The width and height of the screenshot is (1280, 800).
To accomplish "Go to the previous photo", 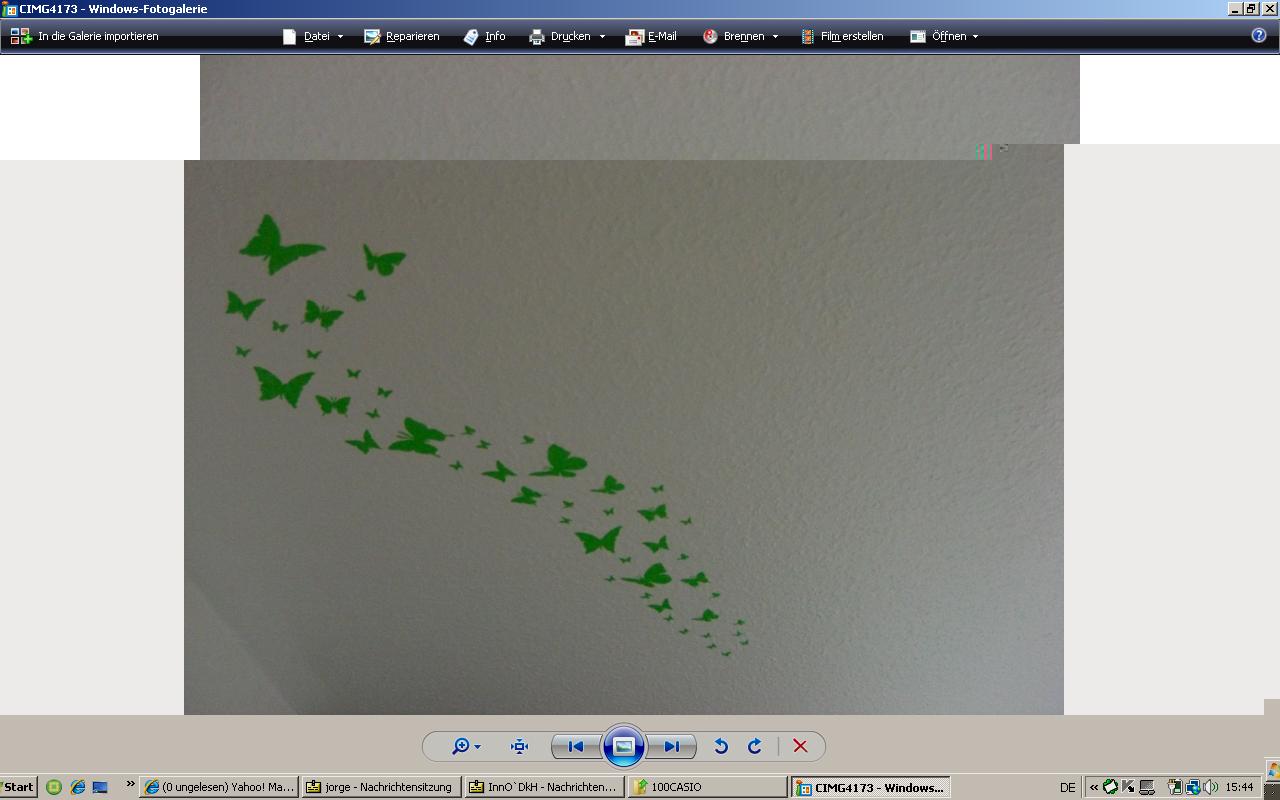I will (x=576, y=746).
